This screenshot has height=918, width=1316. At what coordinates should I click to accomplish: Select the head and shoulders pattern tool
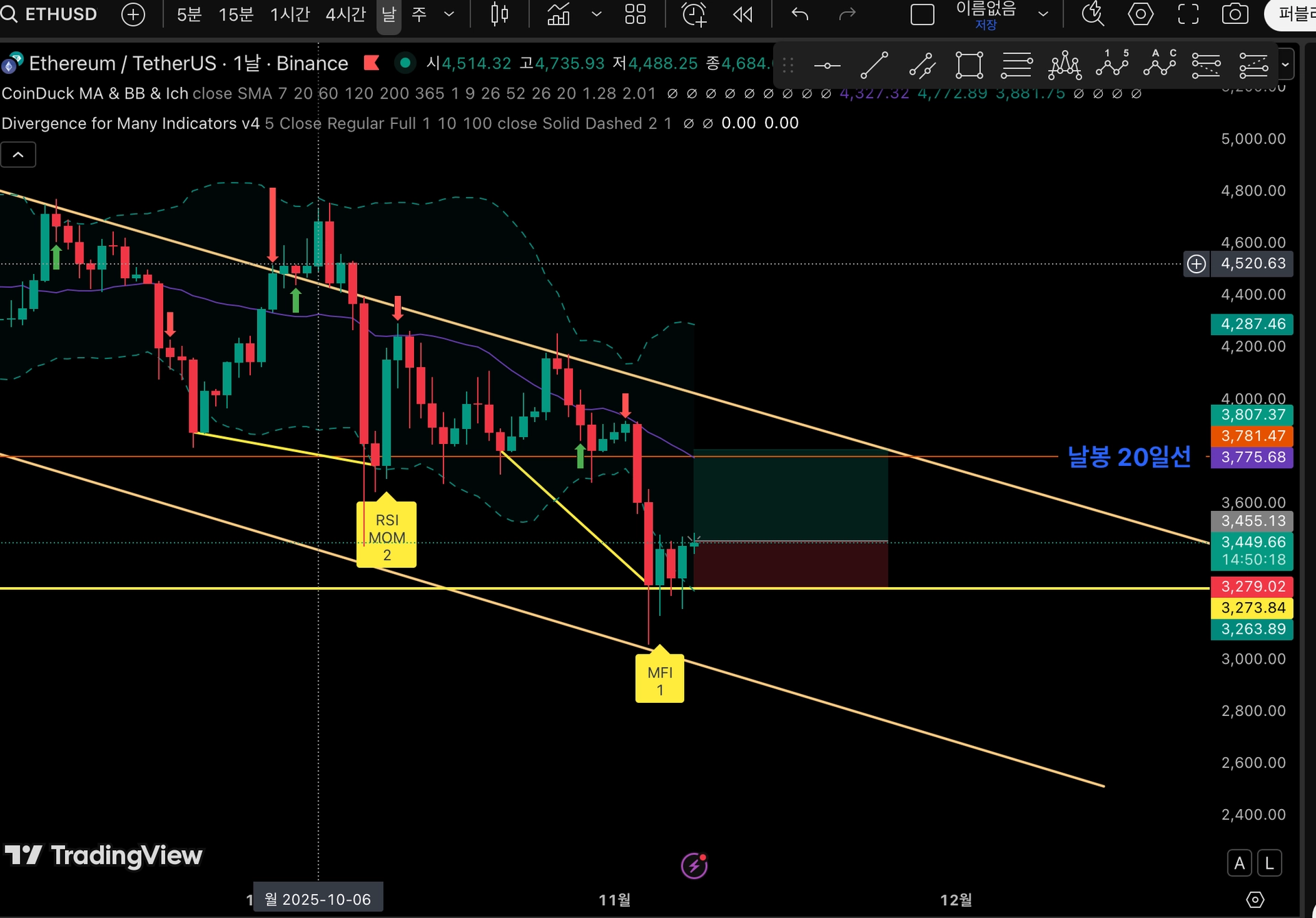[x=1064, y=66]
